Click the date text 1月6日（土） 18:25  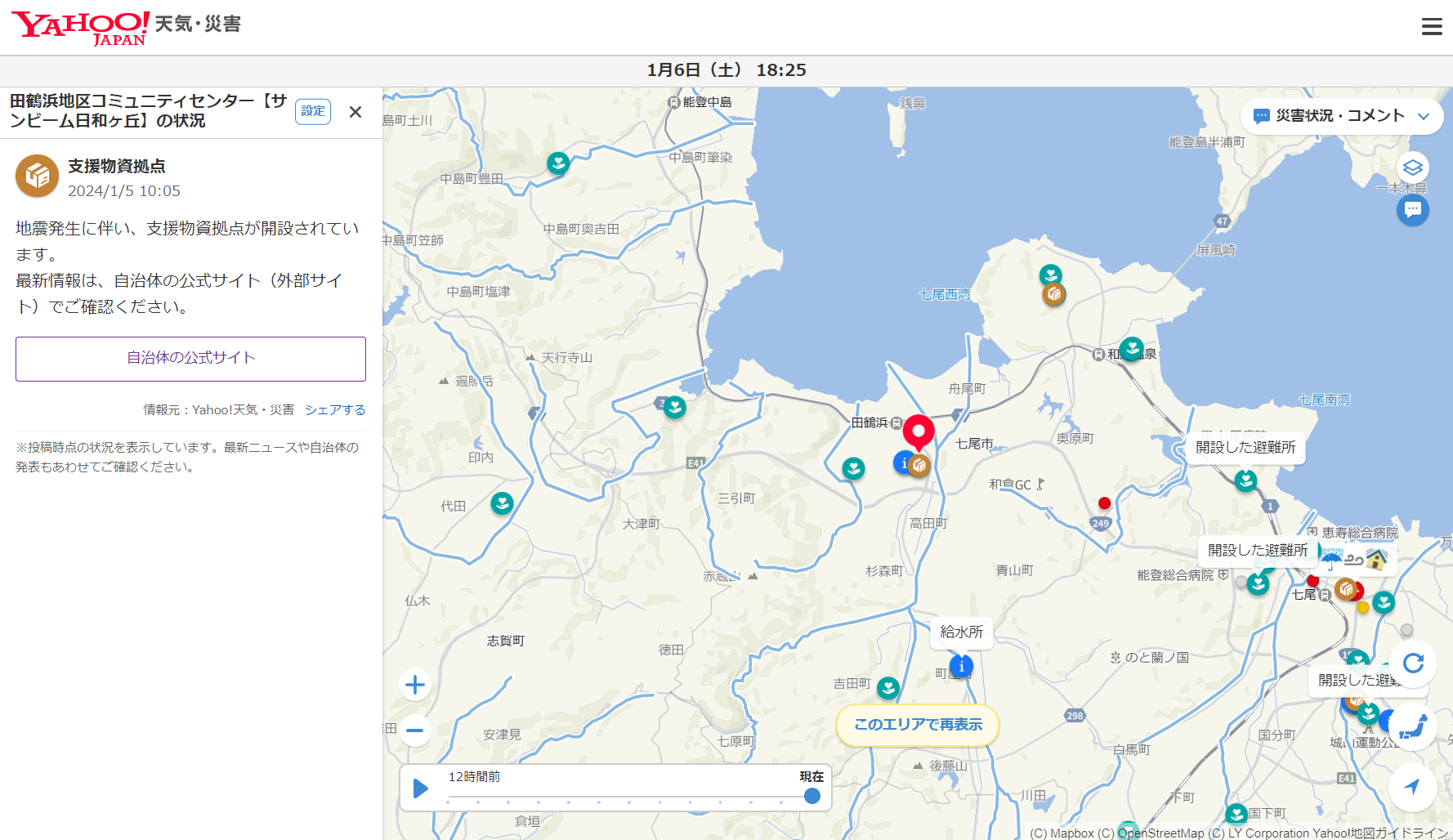click(726, 70)
